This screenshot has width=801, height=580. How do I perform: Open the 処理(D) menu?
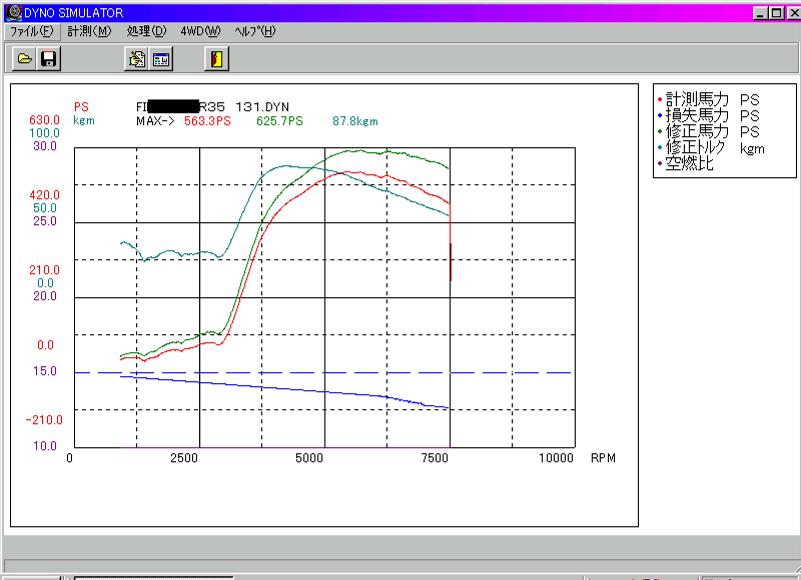pos(146,31)
